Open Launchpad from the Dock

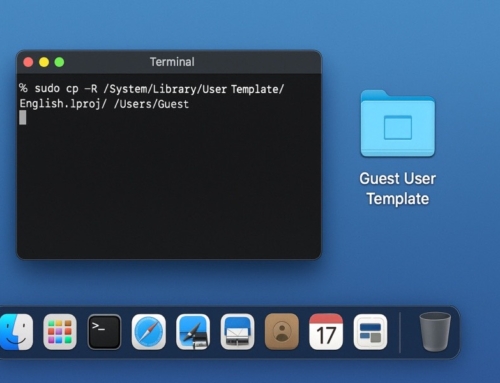pos(60,332)
